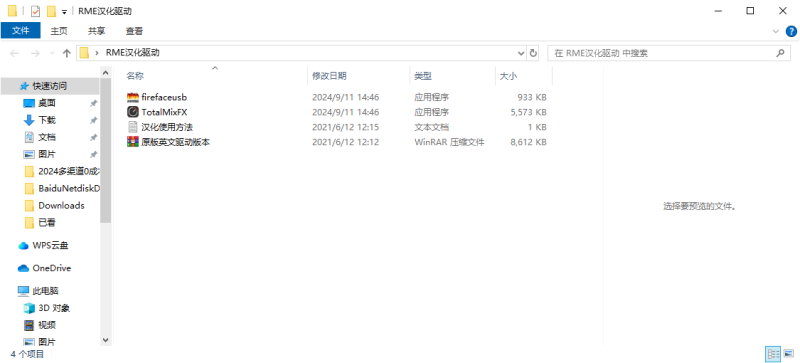Click RME汉化驱动 in address bar
This screenshot has width=800, height=363.
coord(133,53)
